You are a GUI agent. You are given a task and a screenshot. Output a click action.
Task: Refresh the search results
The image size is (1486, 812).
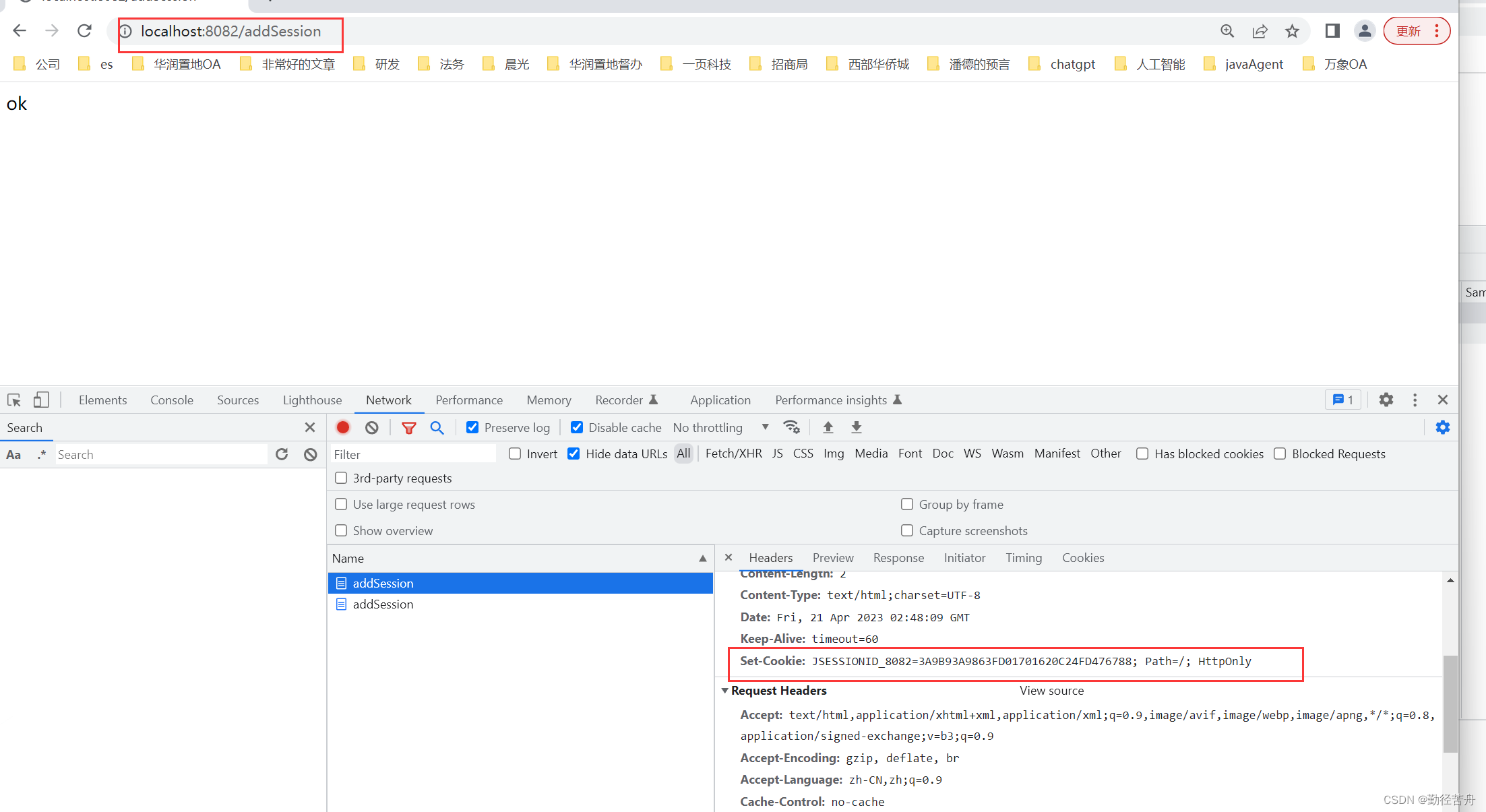[282, 454]
